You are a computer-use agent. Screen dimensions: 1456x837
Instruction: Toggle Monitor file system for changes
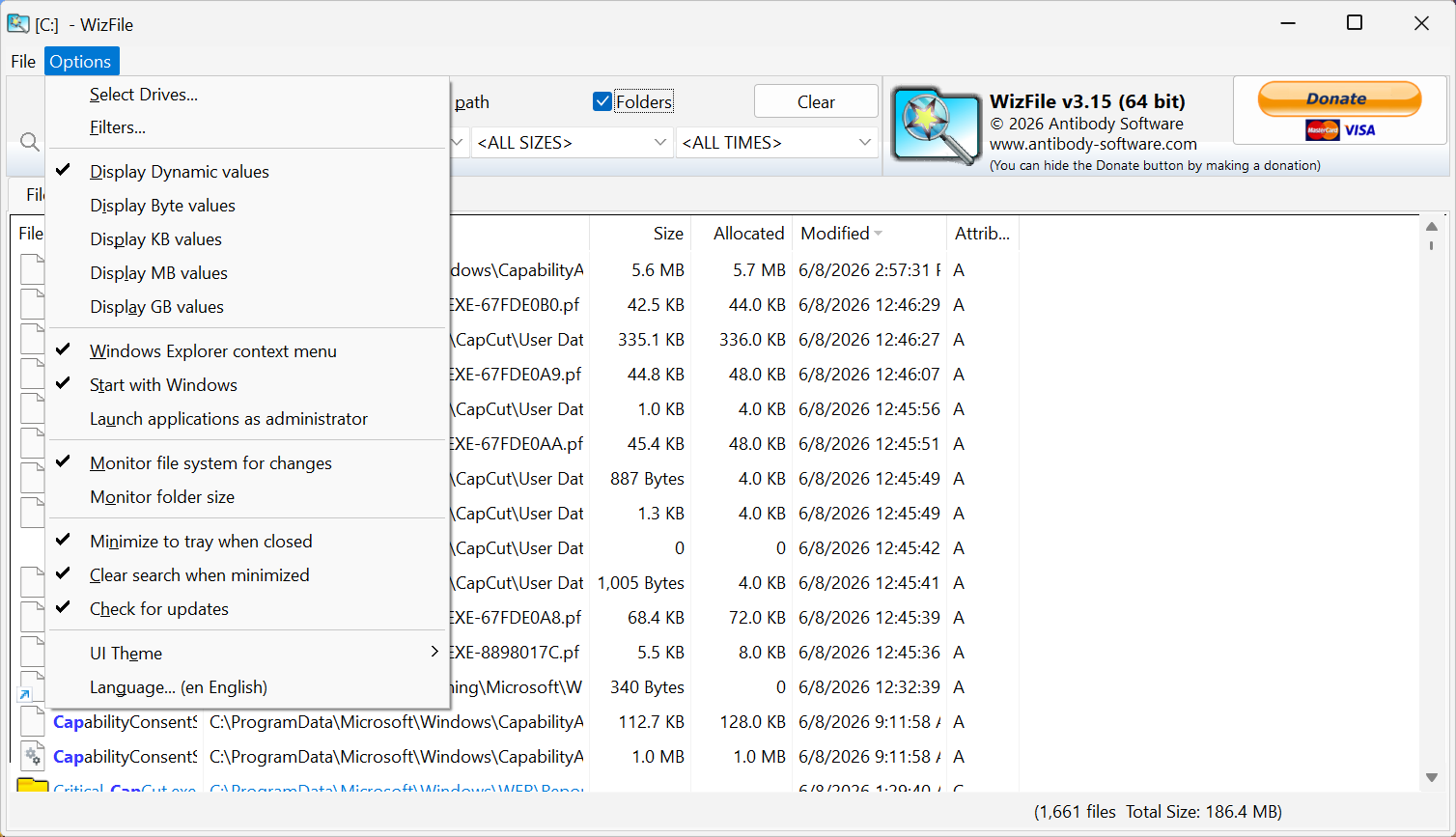(247, 463)
